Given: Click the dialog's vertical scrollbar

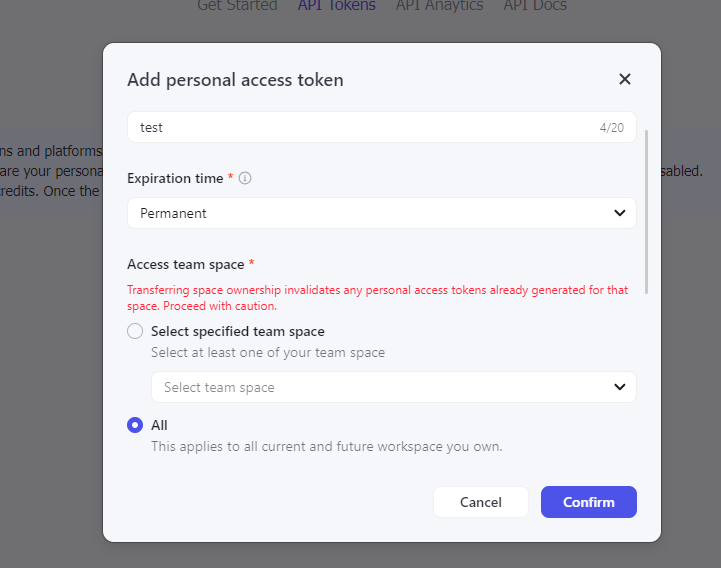Looking at the screenshot, I should click(647, 210).
